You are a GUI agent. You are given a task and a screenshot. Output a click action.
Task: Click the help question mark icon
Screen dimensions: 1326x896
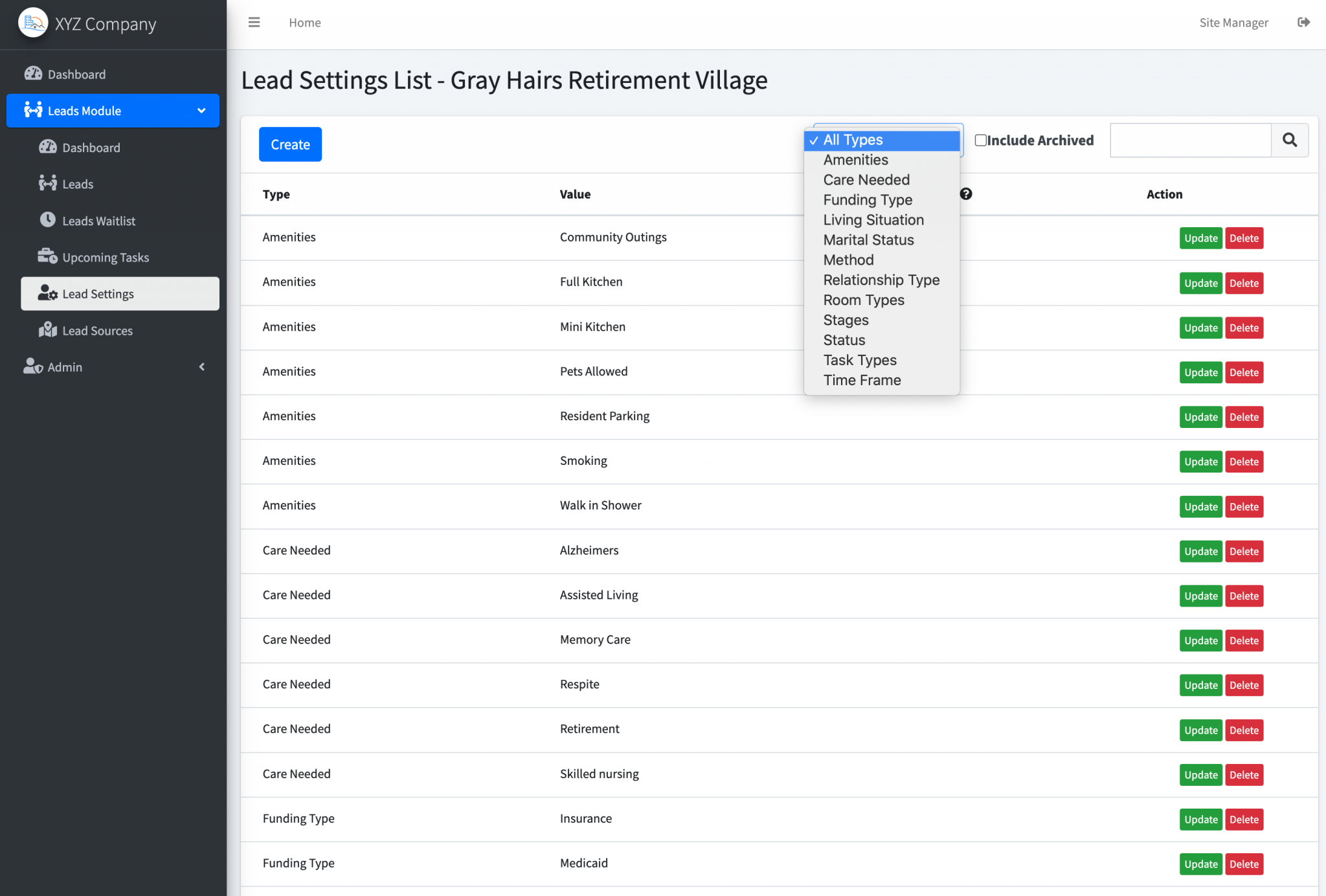tap(965, 194)
